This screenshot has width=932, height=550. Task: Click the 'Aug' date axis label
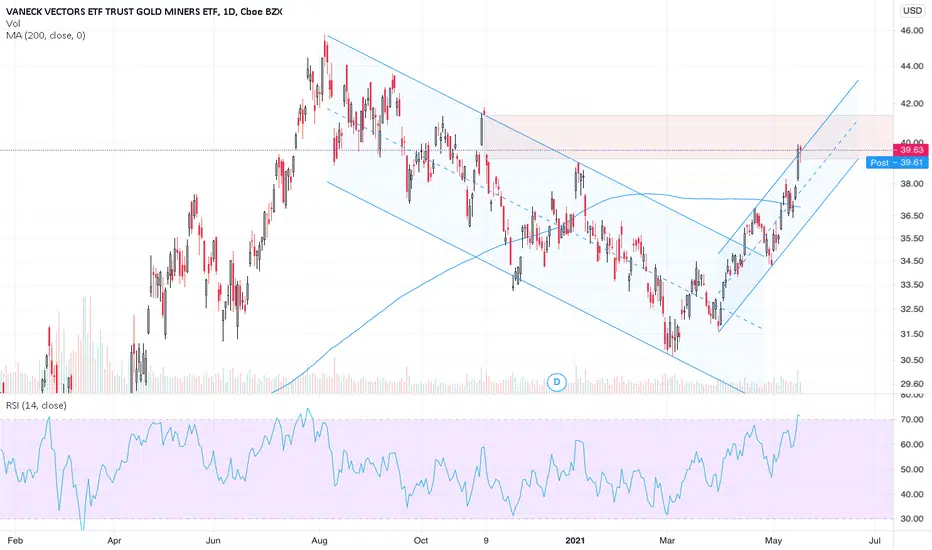point(319,540)
